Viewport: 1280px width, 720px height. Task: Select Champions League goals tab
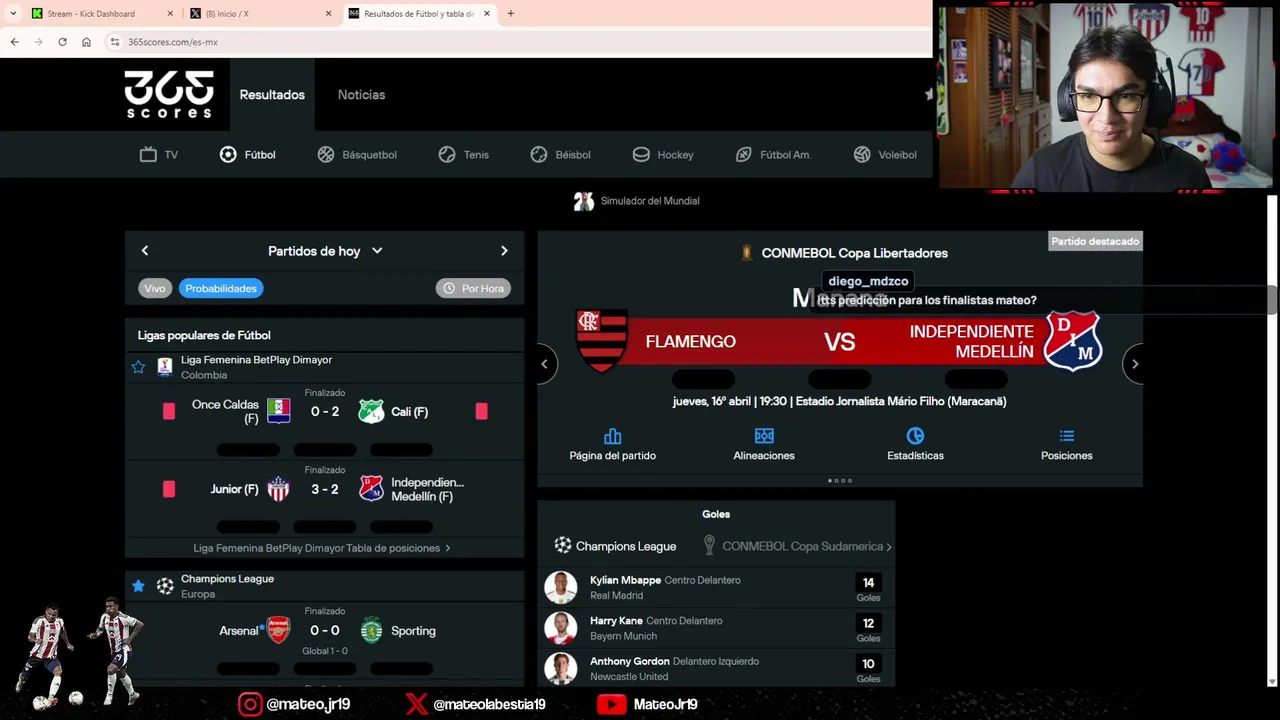pyautogui.click(x=615, y=546)
